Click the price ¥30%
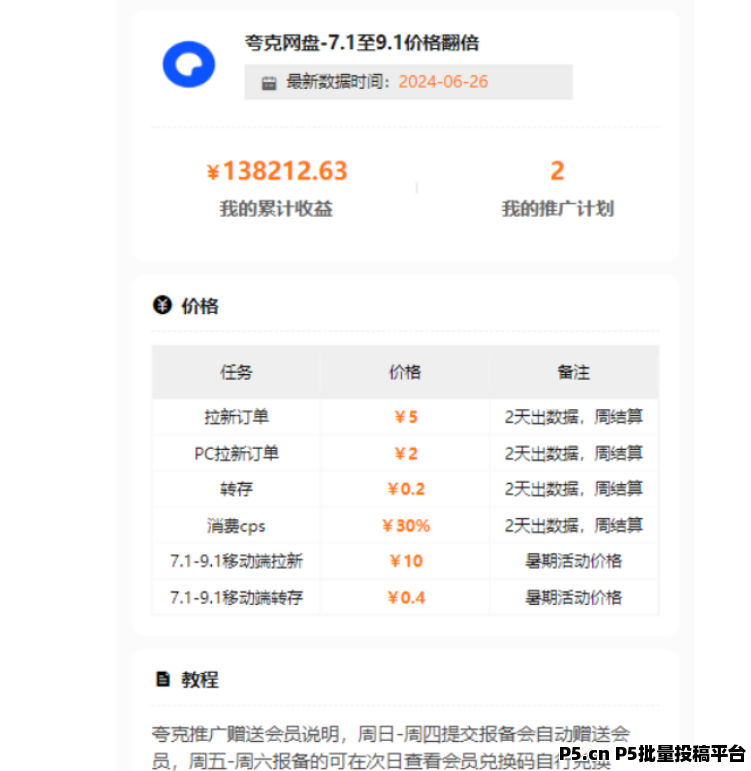751x771 pixels. click(406, 526)
